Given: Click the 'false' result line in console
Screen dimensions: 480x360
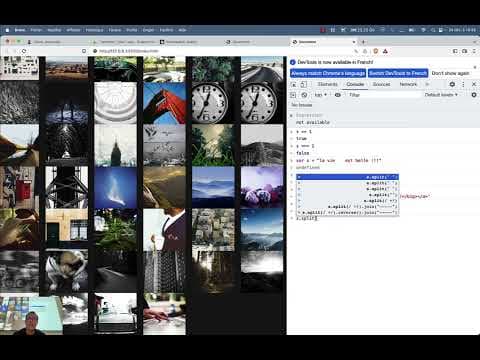Looking at the screenshot, I should pyautogui.click(x=303, y=153).
